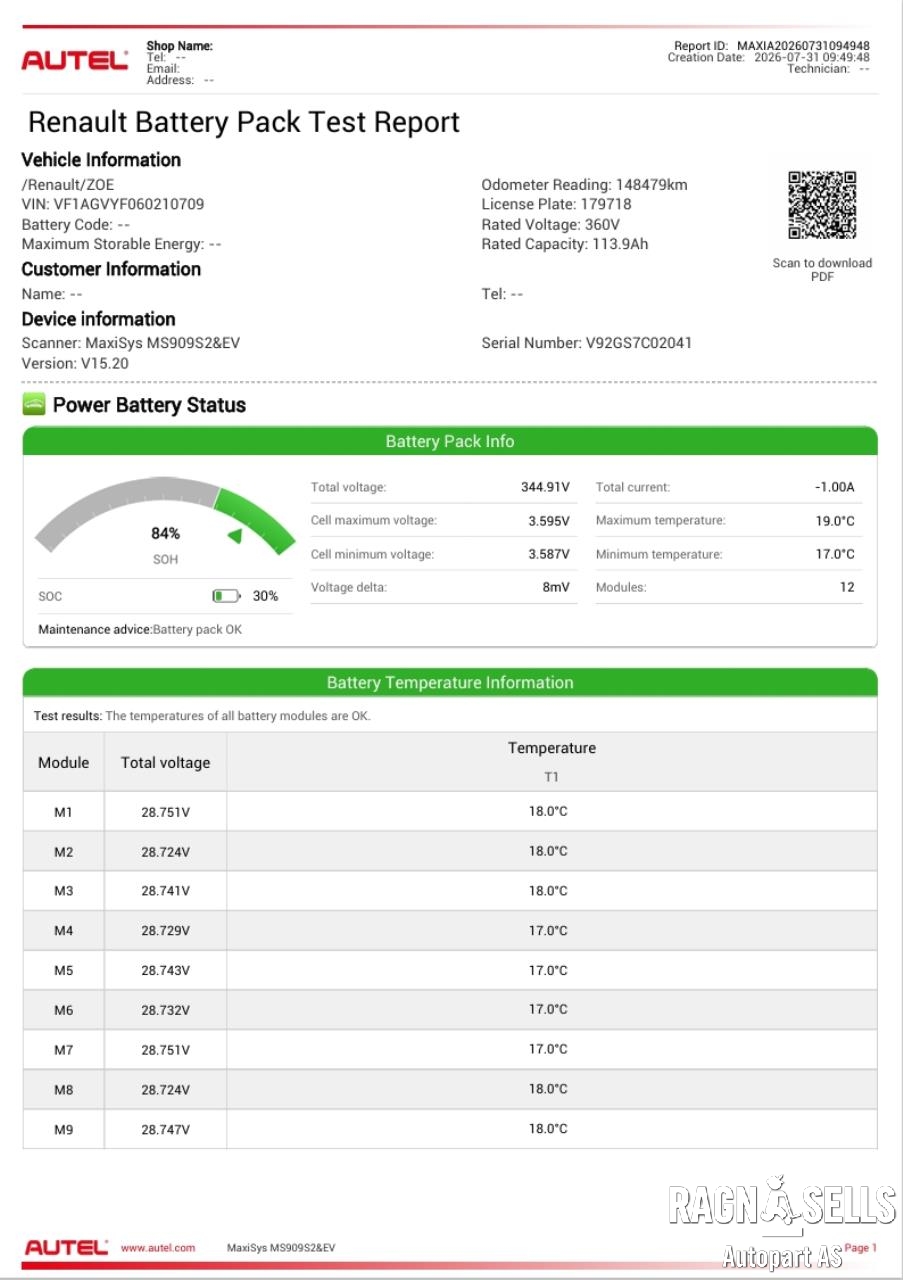Click the Total voltage column header in table
Viewport: 903px width, 1280px height.
[x=166, y=762]
